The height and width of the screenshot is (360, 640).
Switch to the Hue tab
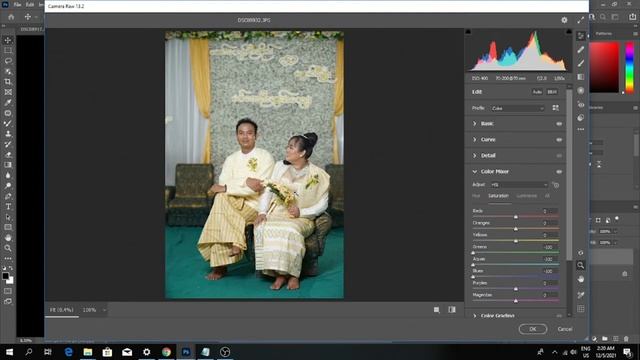click(476, 196)
